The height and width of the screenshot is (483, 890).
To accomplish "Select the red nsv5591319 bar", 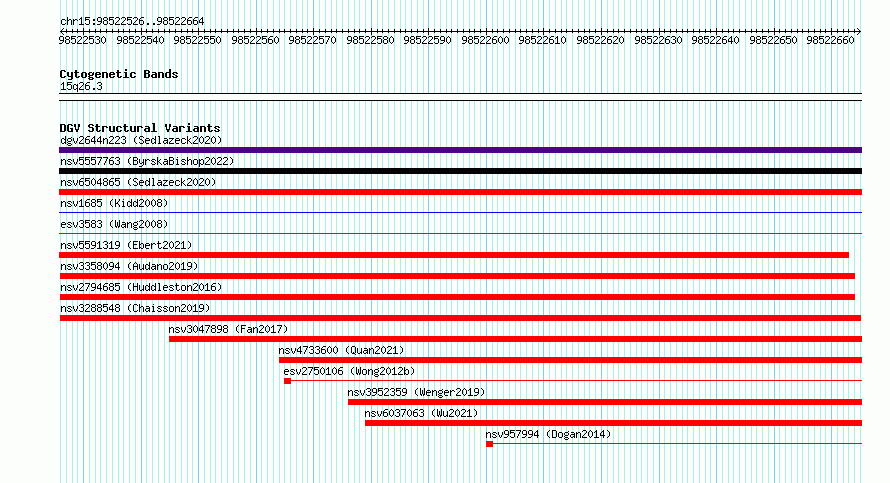I will click(x=454, y=255).
